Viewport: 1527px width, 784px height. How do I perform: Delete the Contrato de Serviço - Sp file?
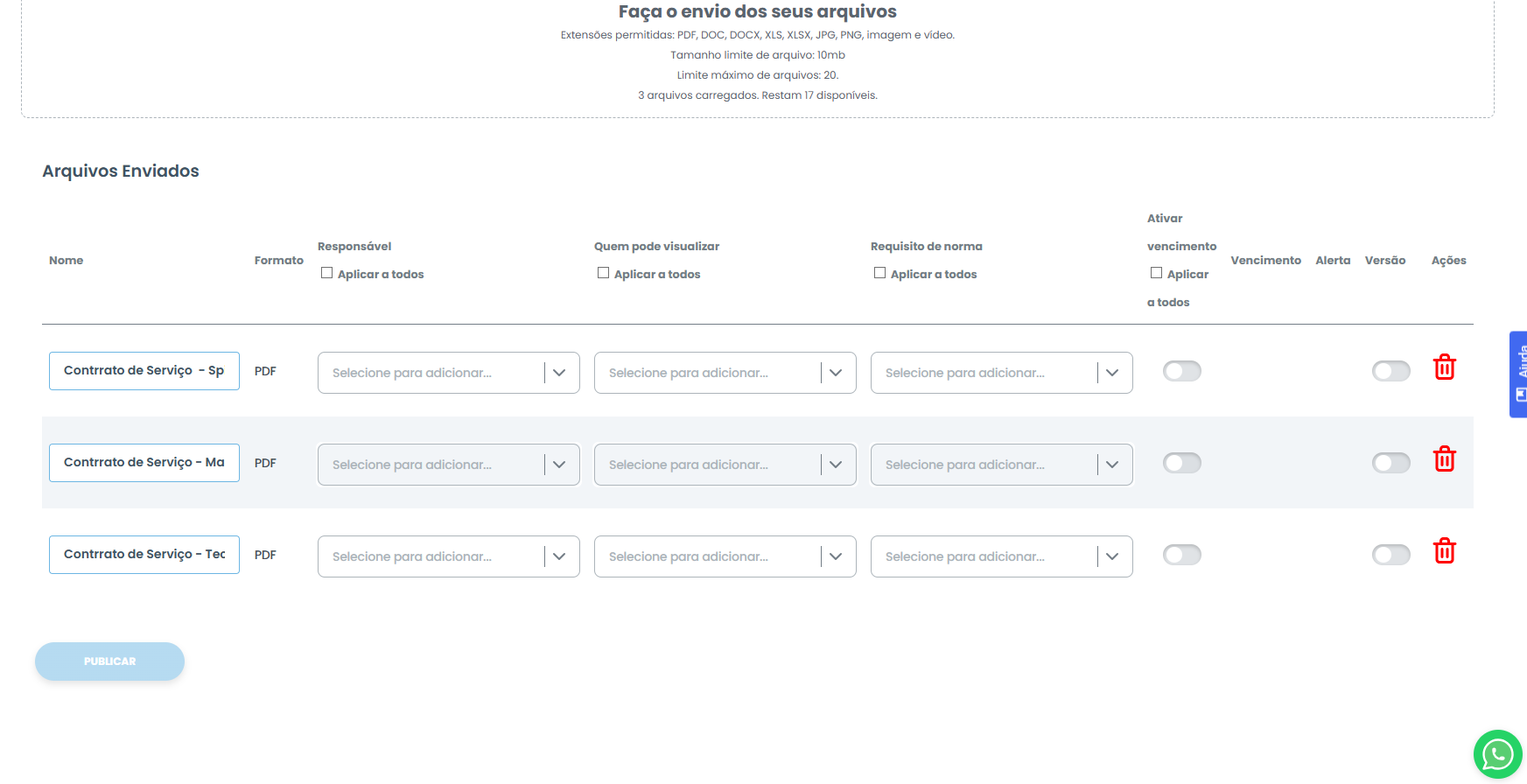pos(1444,367)
